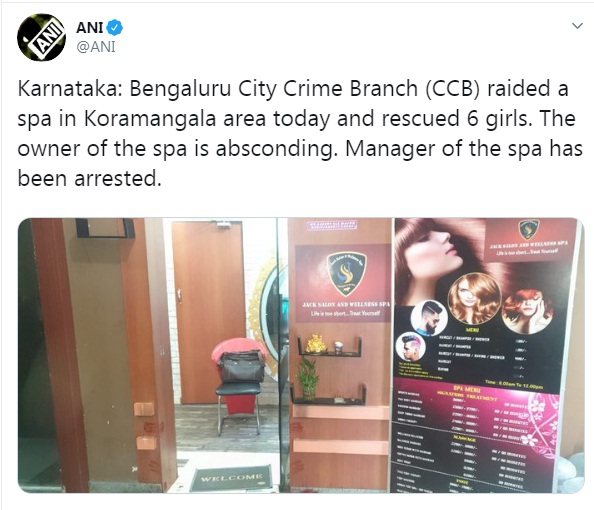Click the bamboo plant on the lower shelf
This screenshot has width=594, height=510.
[308, 379]
